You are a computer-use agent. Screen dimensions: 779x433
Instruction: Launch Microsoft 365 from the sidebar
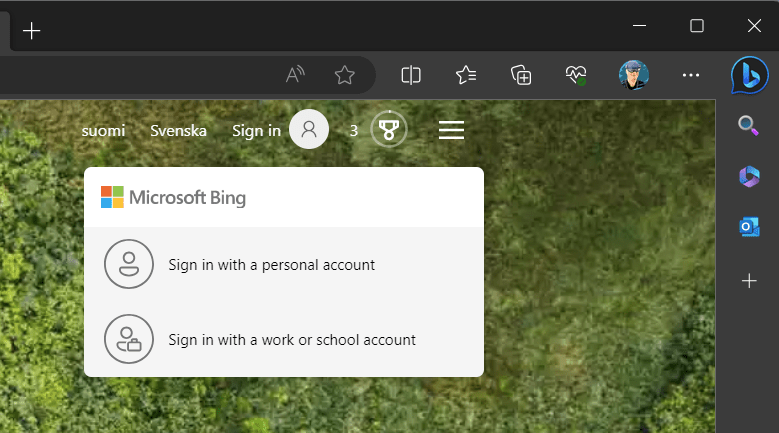748,176
